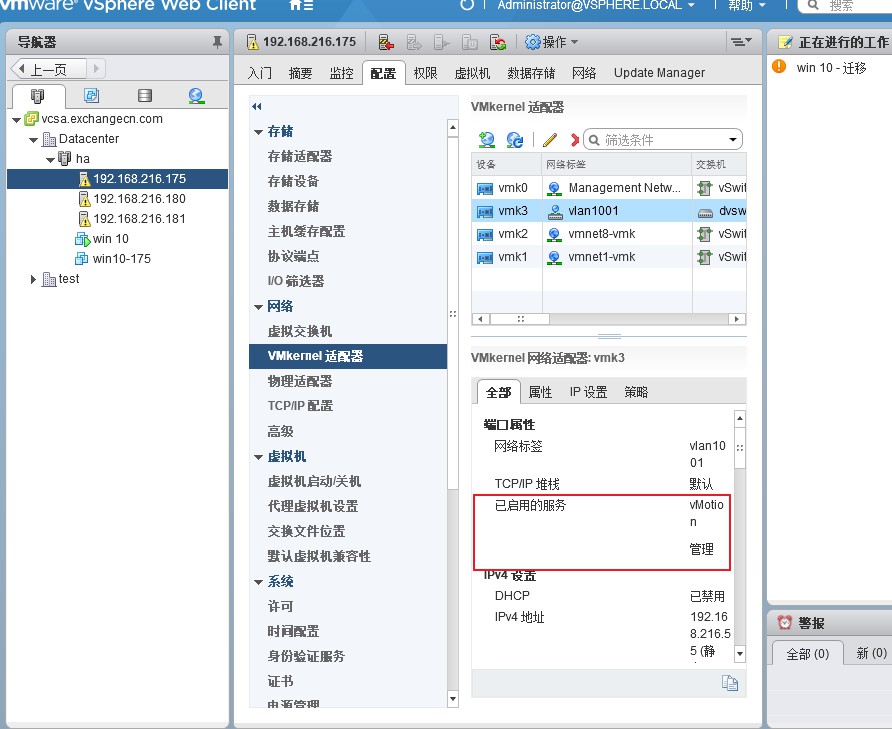
Task: Open the home menu icon in top bar
Action: [301, 5]
